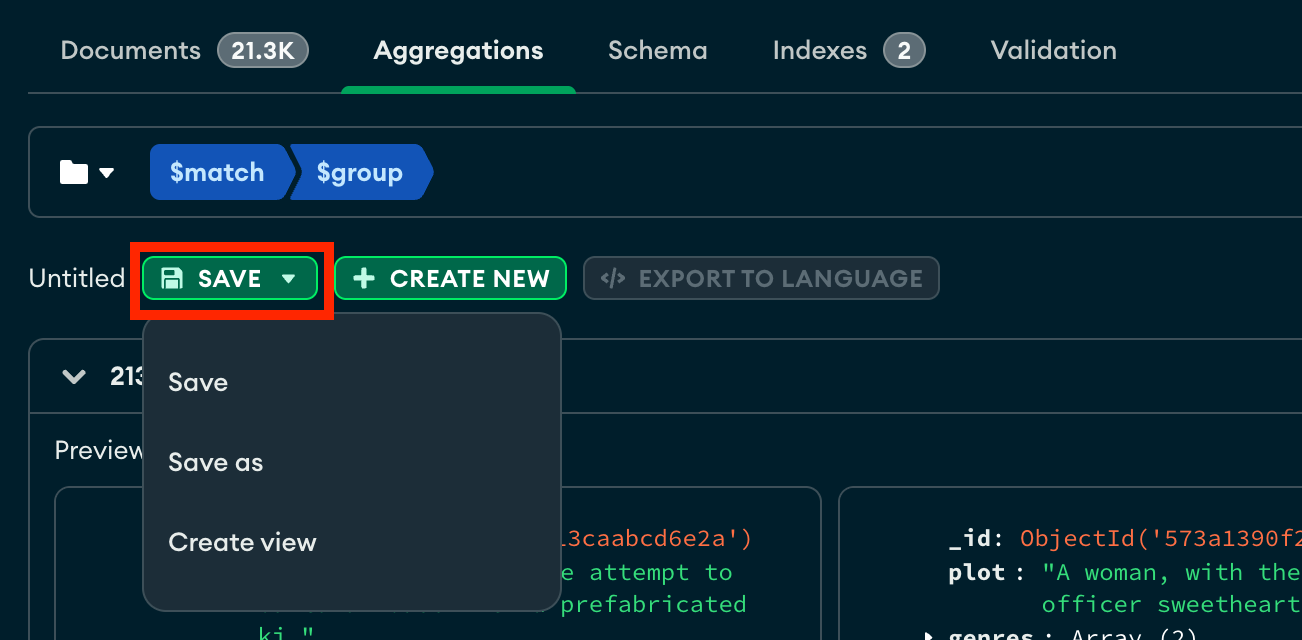Screen dimensions: 1302x640
Task: Select the $match pipeline stage
Action: coord(218,171)
